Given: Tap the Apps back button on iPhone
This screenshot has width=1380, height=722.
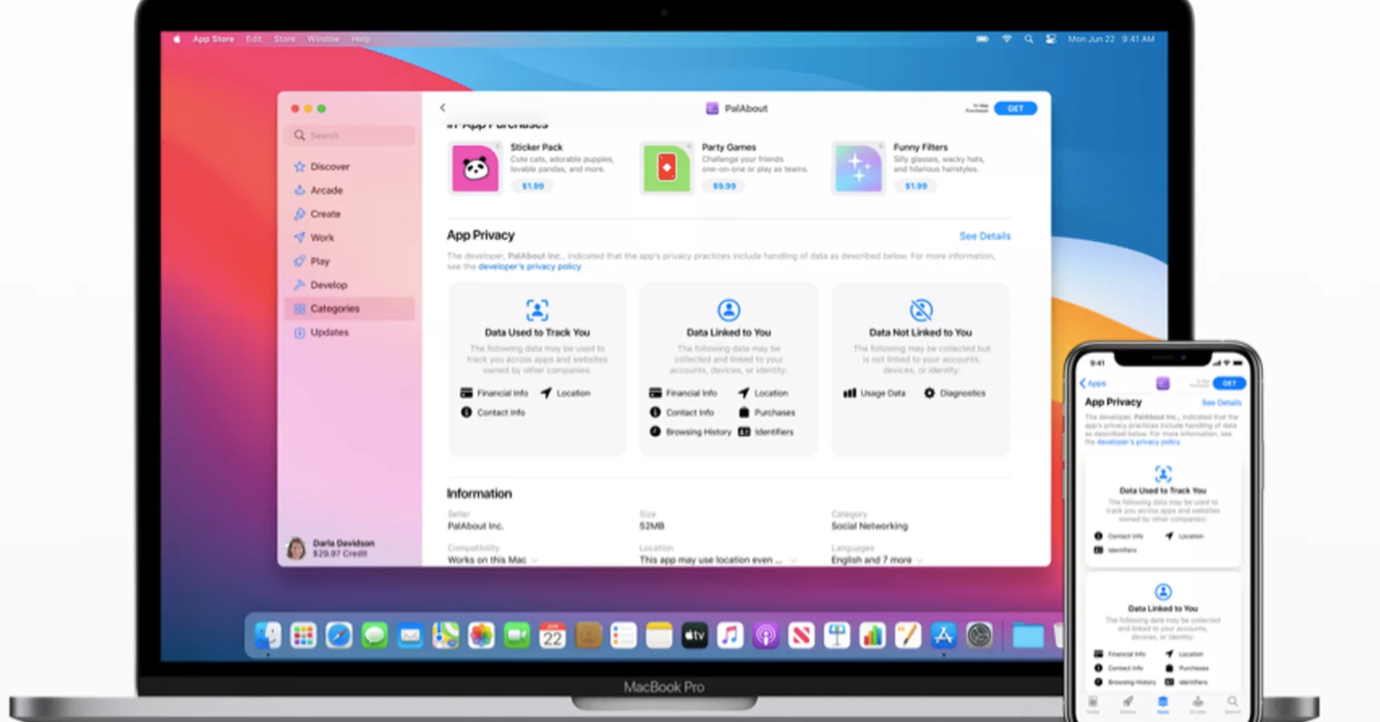Looking at the screenshot, I should [x=1093, y=384].
